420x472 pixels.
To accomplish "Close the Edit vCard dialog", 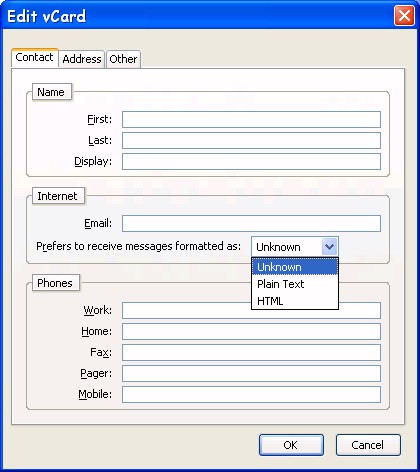I will pos(404,15).
